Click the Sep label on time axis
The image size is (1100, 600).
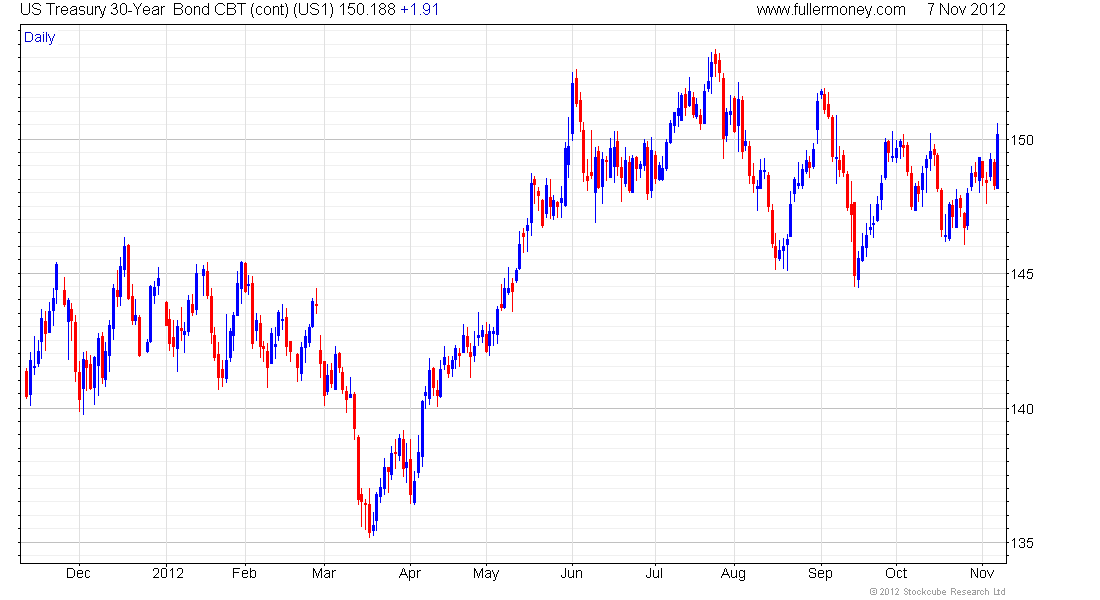coord(820,573)
